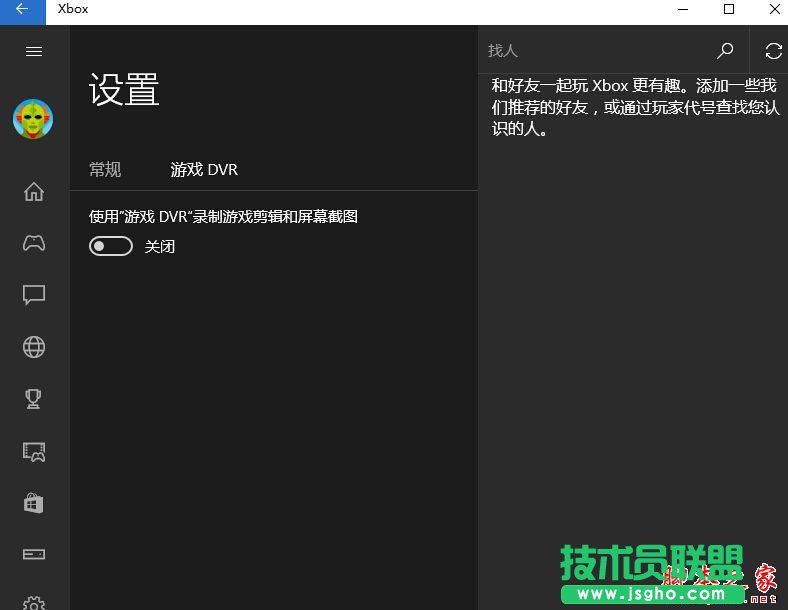788x610 pixels.
Task: Open the Messages chat icon
Action: coord(34,295)
